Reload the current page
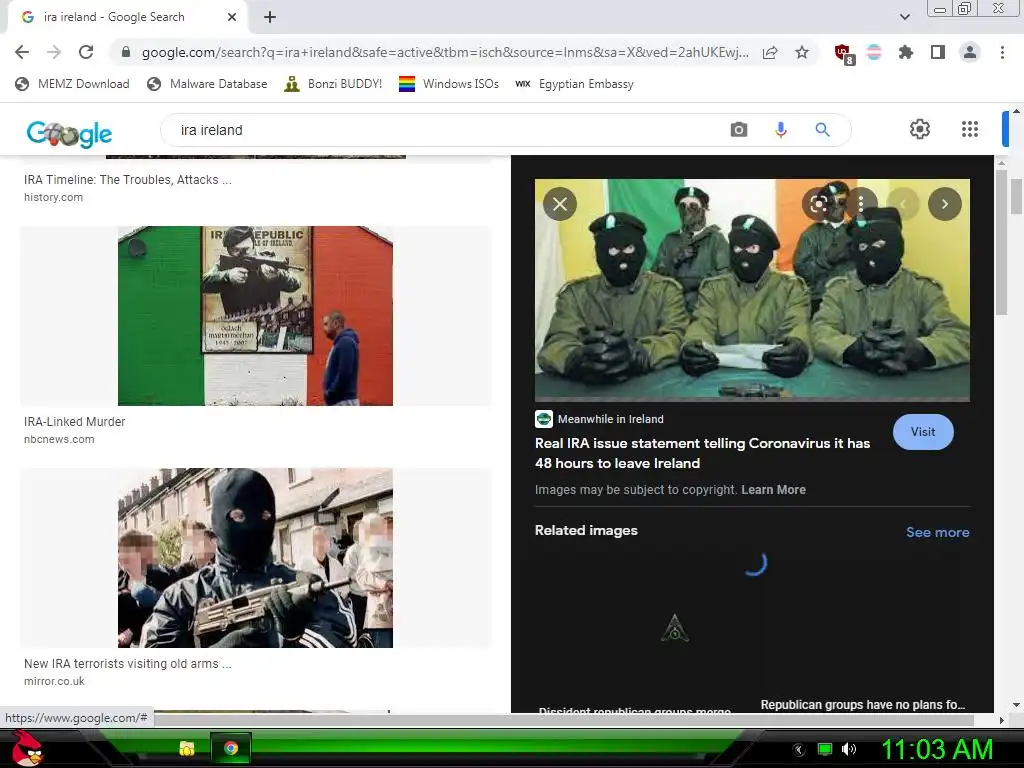Image resolution: width=1024 pixels, height=768 pixels. (86, 52)
